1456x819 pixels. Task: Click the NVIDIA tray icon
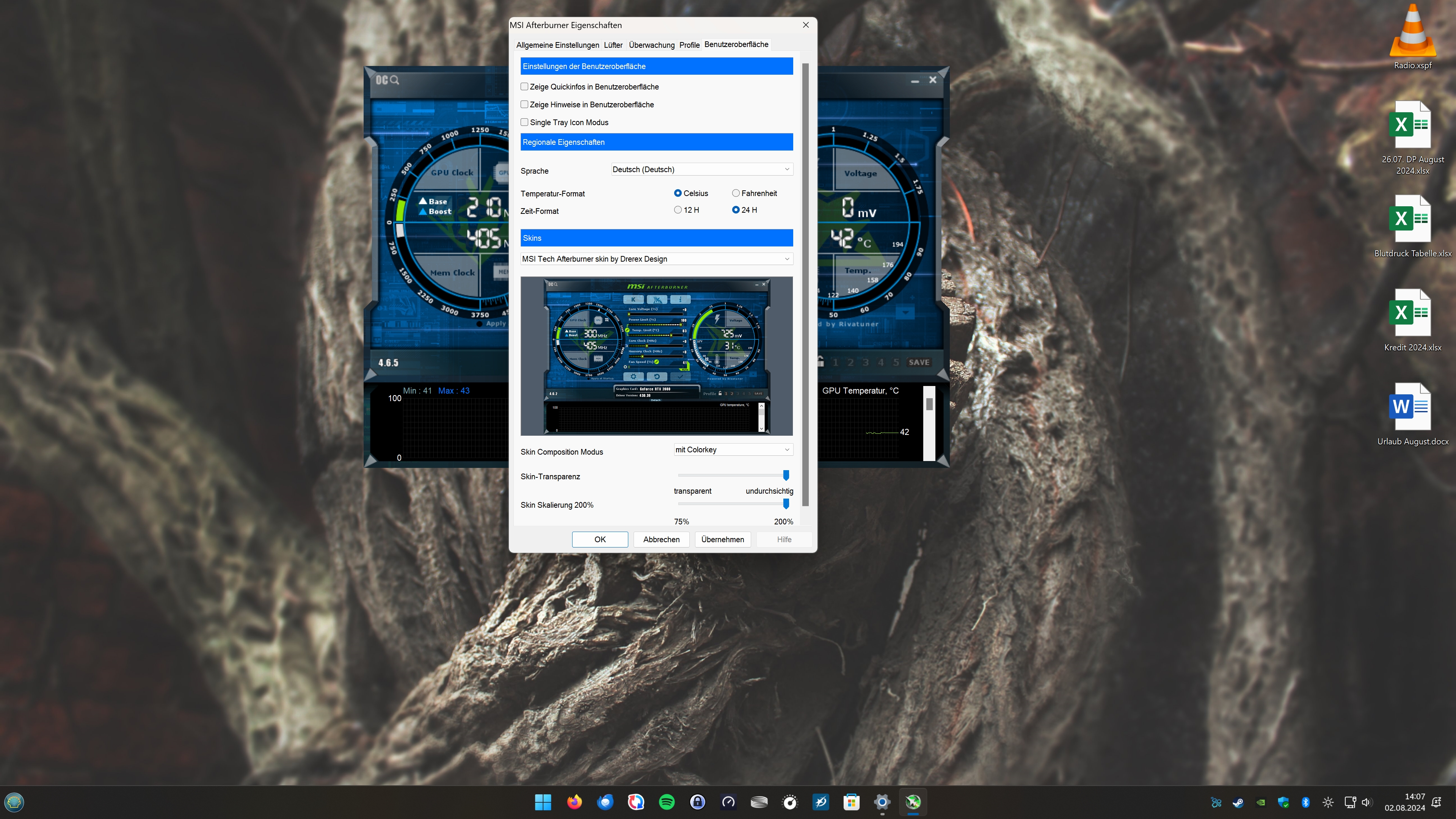coord(1260,802)
